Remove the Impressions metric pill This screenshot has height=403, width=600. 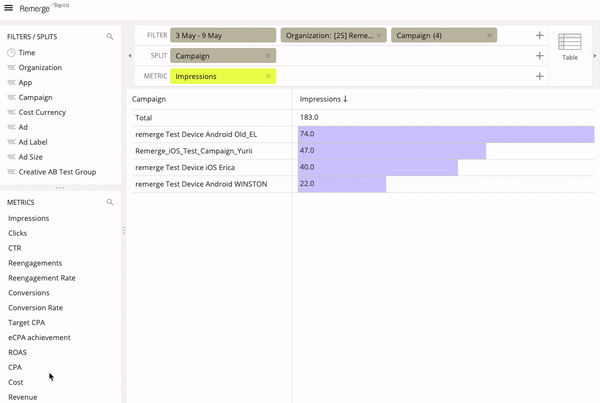click(268, 76)
